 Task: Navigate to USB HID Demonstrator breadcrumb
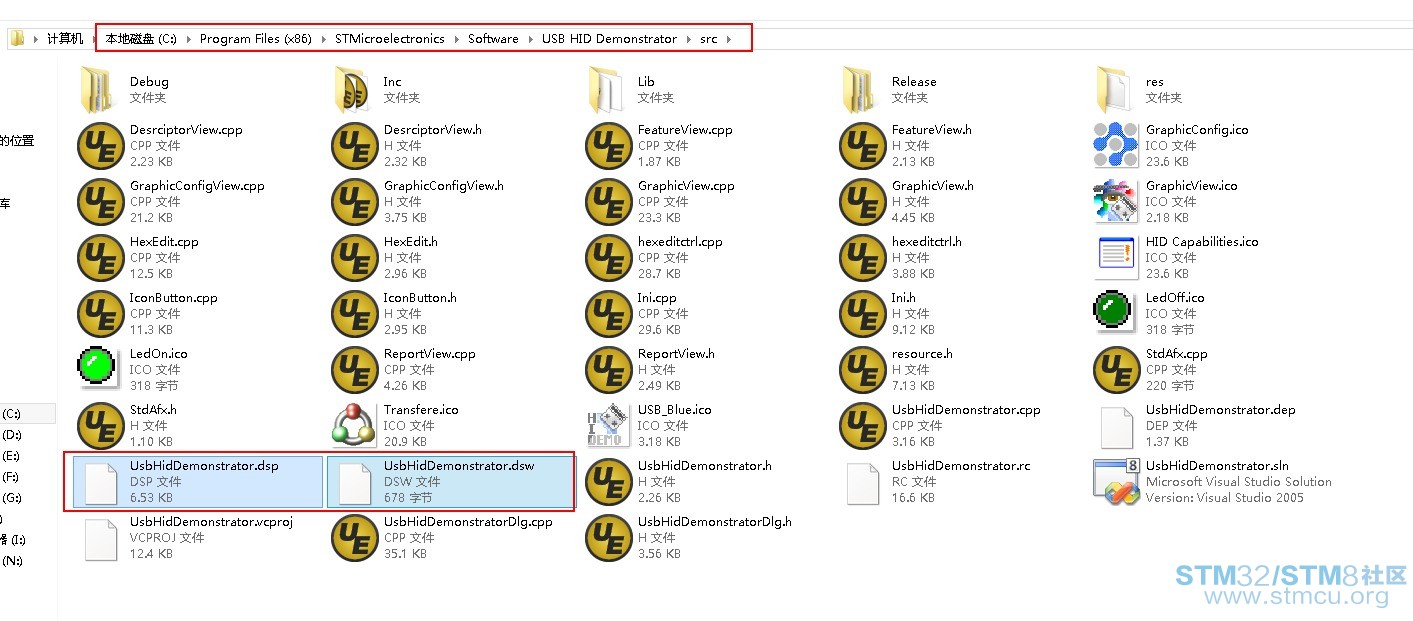(x=609, y=39)
